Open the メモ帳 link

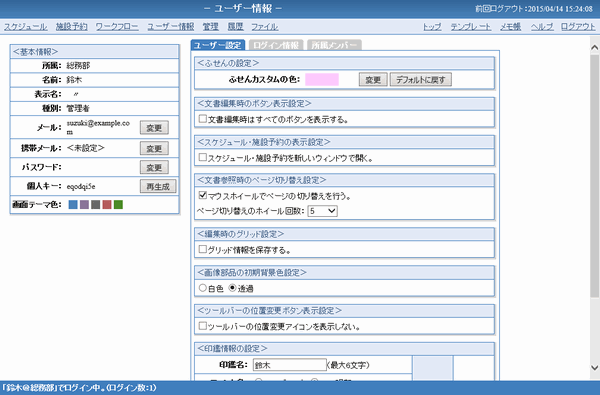(x=510, y=27)
